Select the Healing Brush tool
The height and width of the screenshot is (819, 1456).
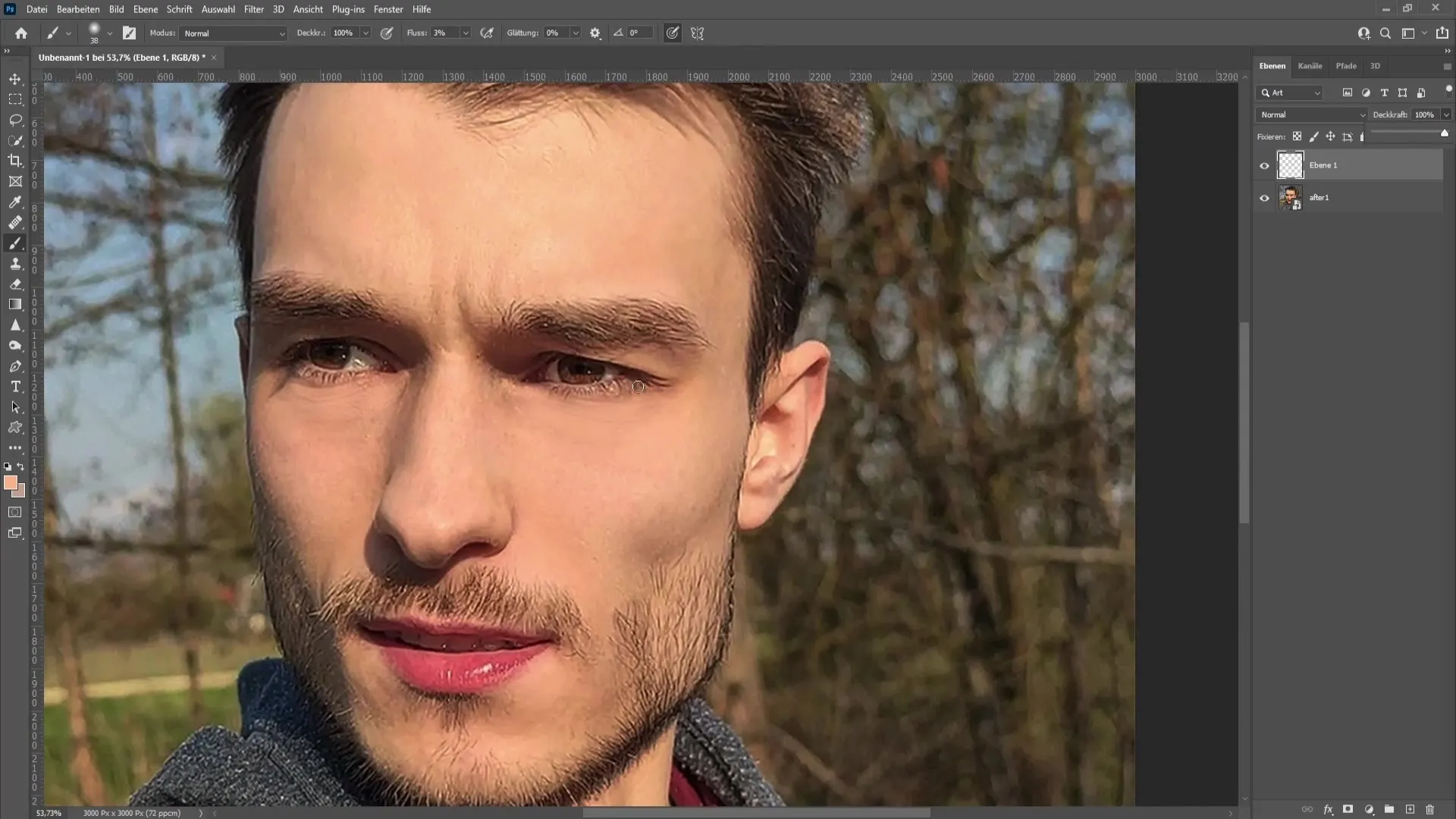[x=15, y=222]
